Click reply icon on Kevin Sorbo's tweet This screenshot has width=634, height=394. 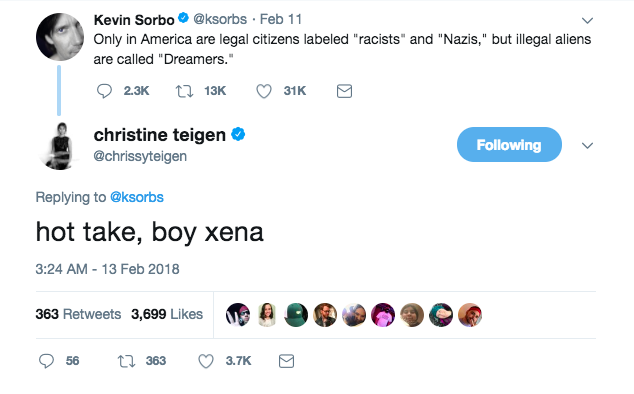pyautogui.click(x=104, y=91)
